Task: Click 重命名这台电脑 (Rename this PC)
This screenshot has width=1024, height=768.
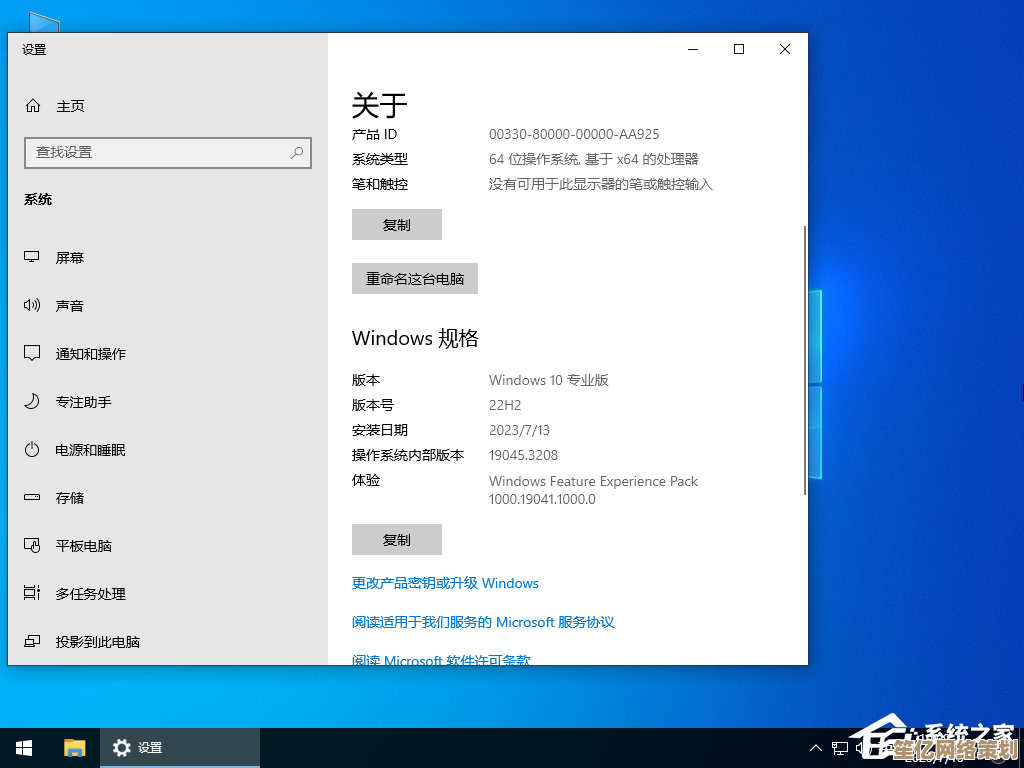Action: (414, 278)
